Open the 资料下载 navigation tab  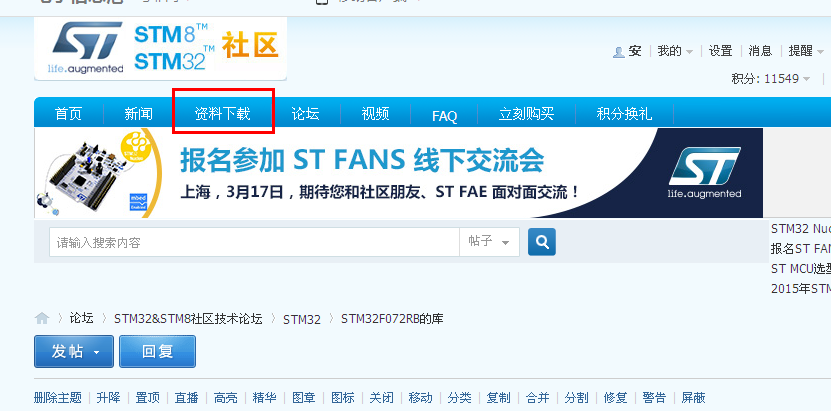(x=222, y=114)
